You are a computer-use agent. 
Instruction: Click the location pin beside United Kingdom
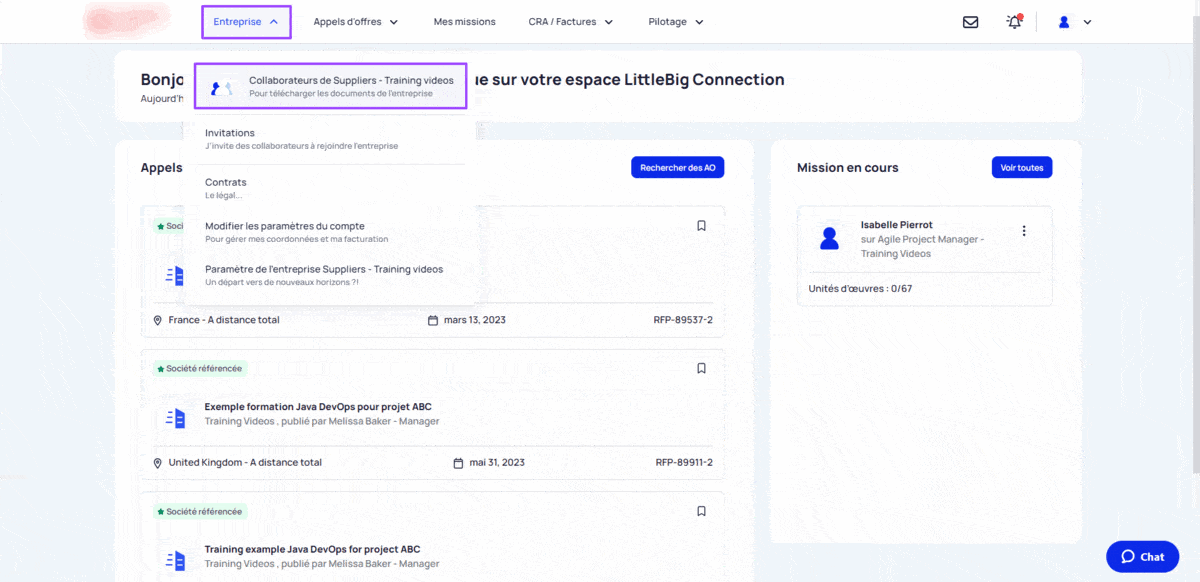pos(157,463)
